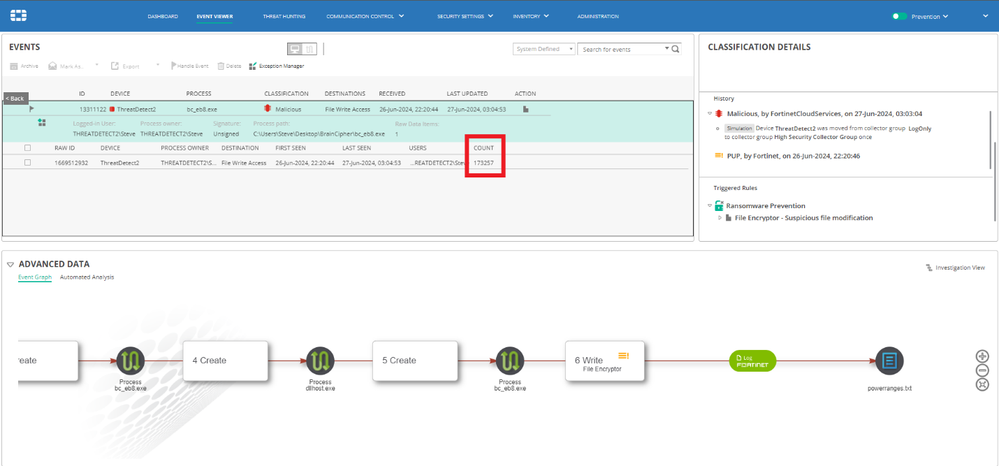Collapse the Ransomware Prevention rule
Viewport: 999px width, 466px height.
[x=710, y=206]
